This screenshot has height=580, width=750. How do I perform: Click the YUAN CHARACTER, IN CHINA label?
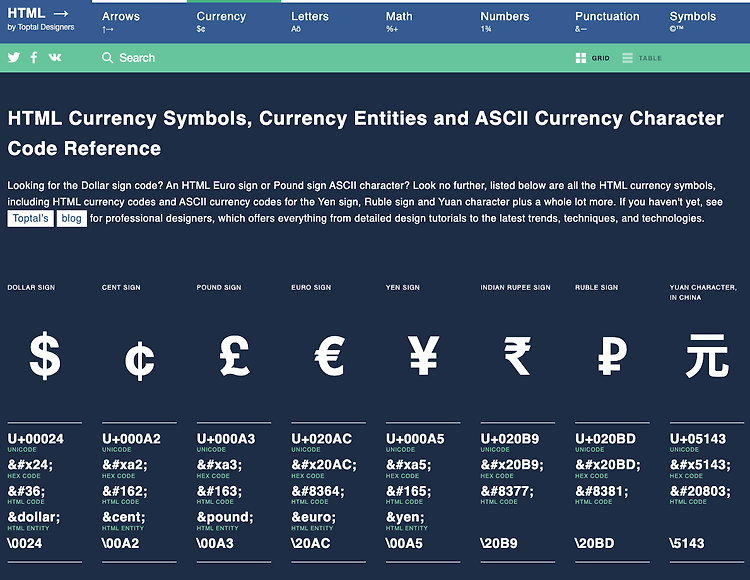(x=703, y=292)
